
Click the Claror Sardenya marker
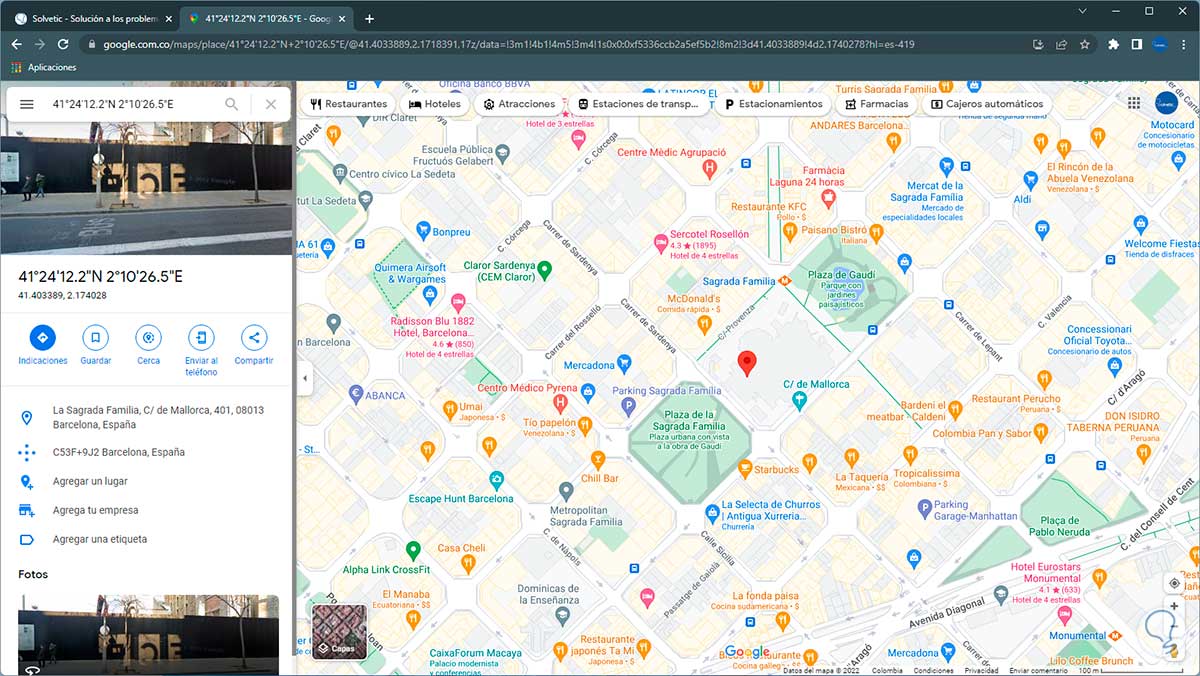(545, 268)
